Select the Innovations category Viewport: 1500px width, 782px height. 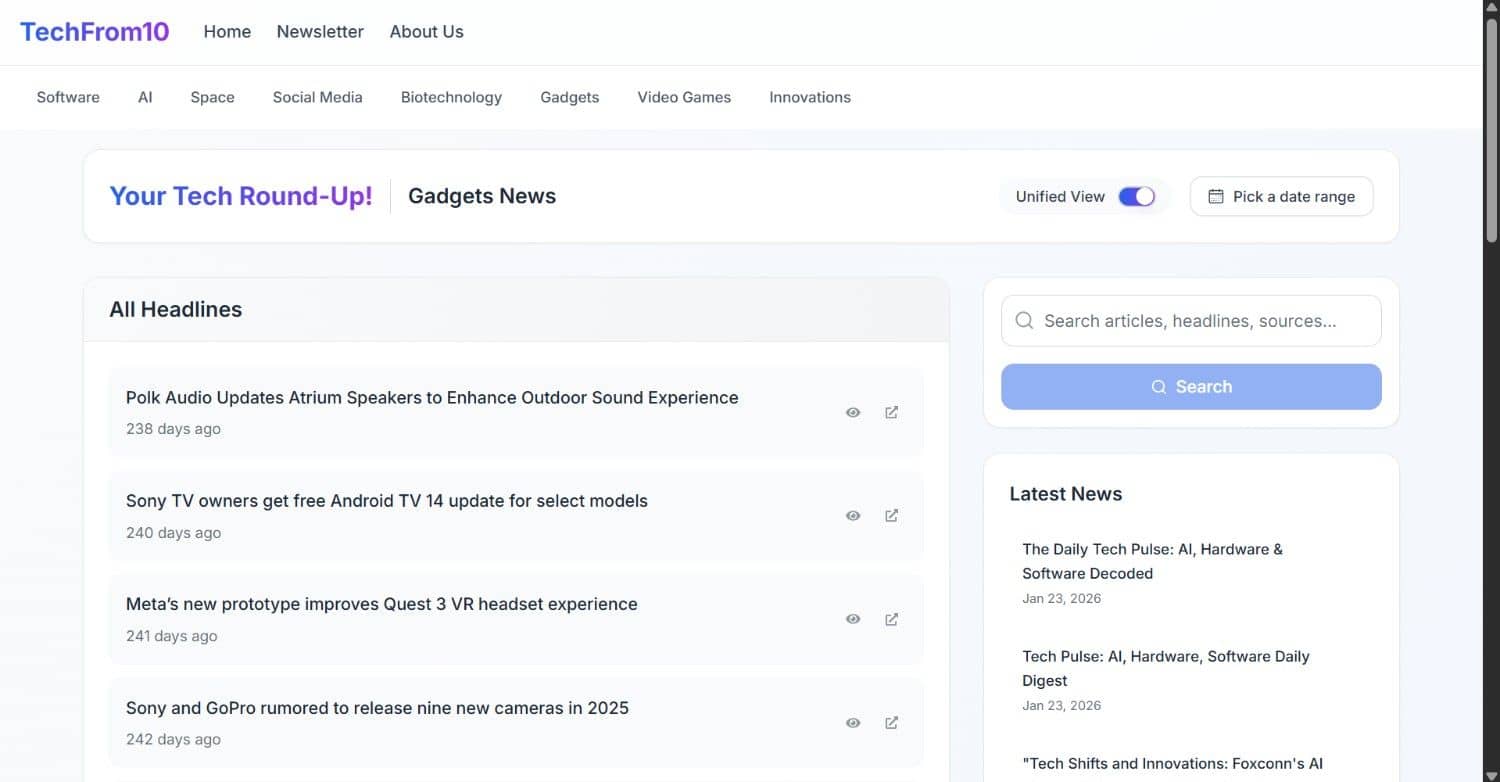(x=810, y=97)
